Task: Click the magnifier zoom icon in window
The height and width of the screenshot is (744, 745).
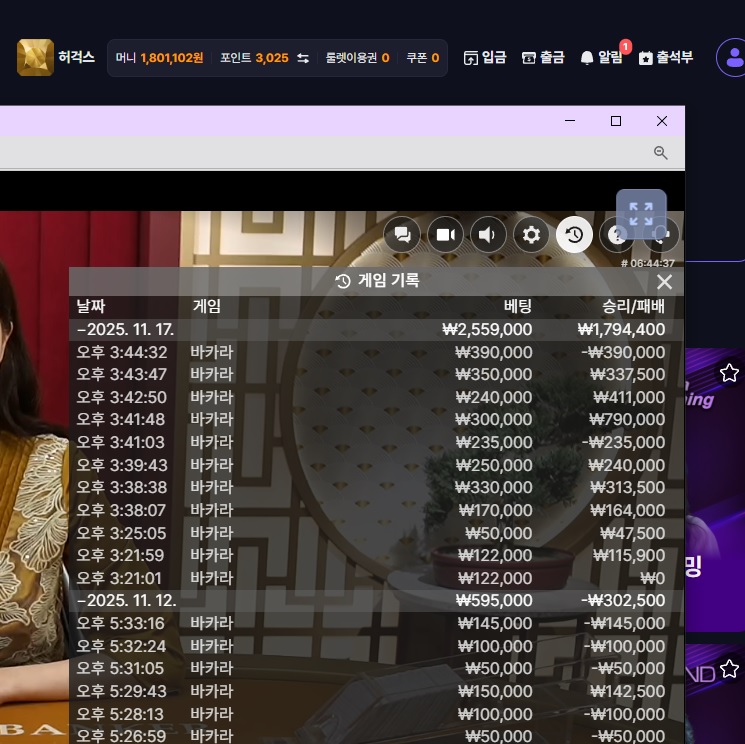Action: [660, 152]
